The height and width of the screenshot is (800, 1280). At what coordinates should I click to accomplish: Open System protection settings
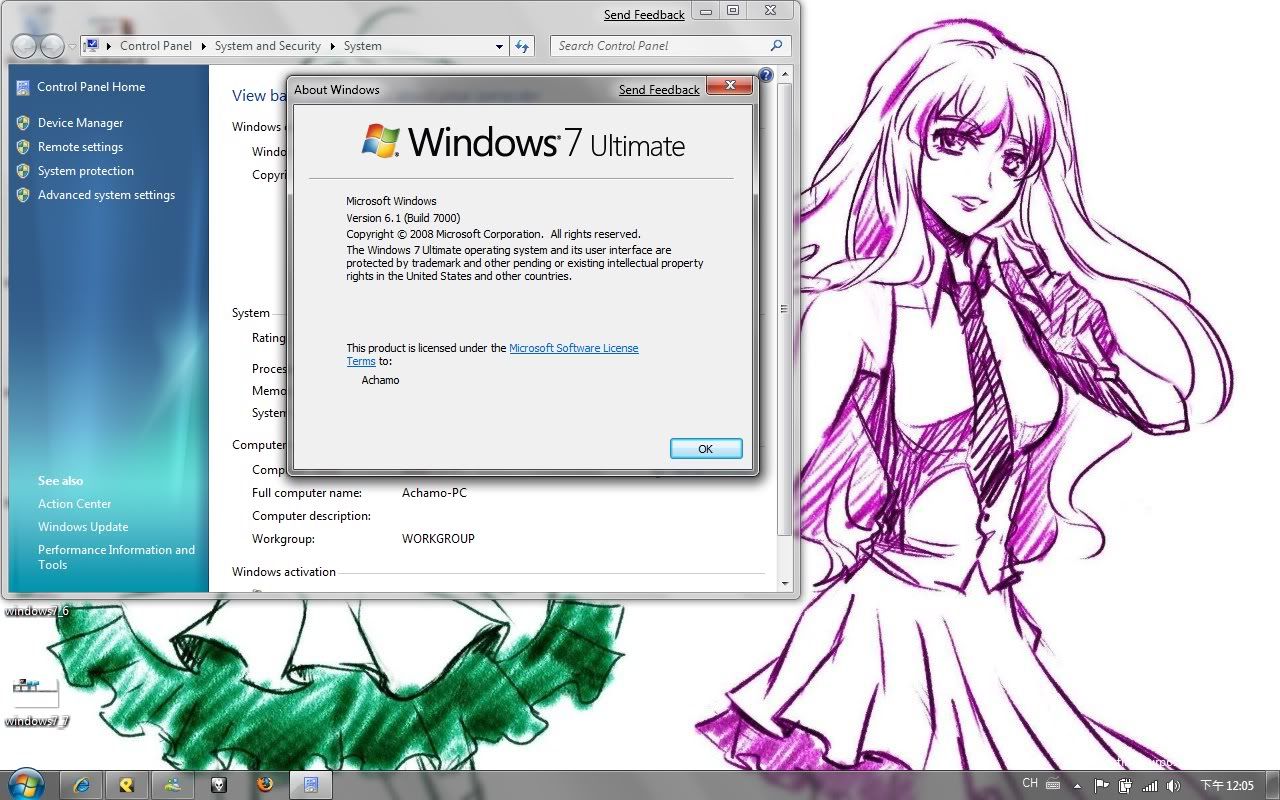pyautogui.click(x=85, y=171)
